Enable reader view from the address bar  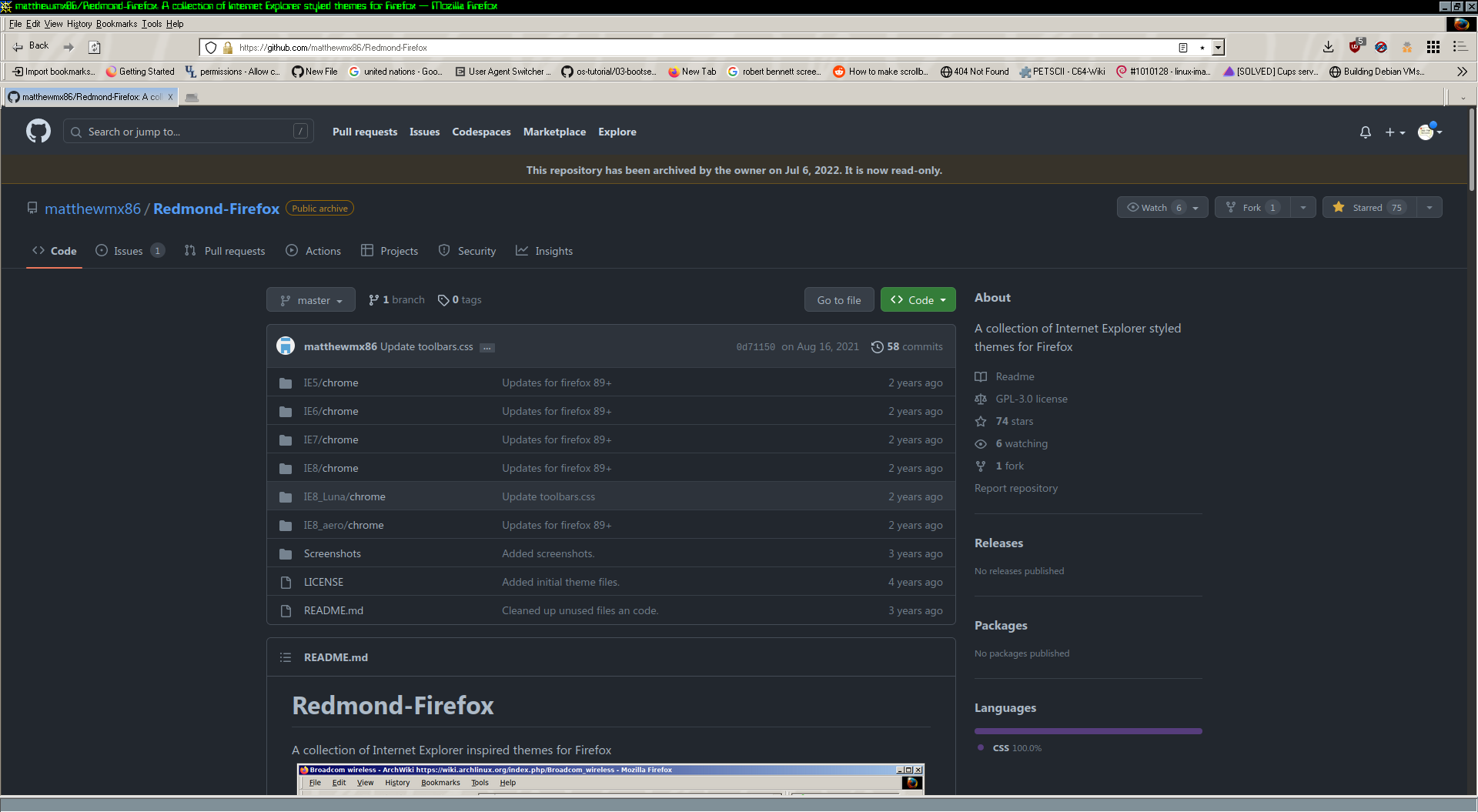point(1183,47)
